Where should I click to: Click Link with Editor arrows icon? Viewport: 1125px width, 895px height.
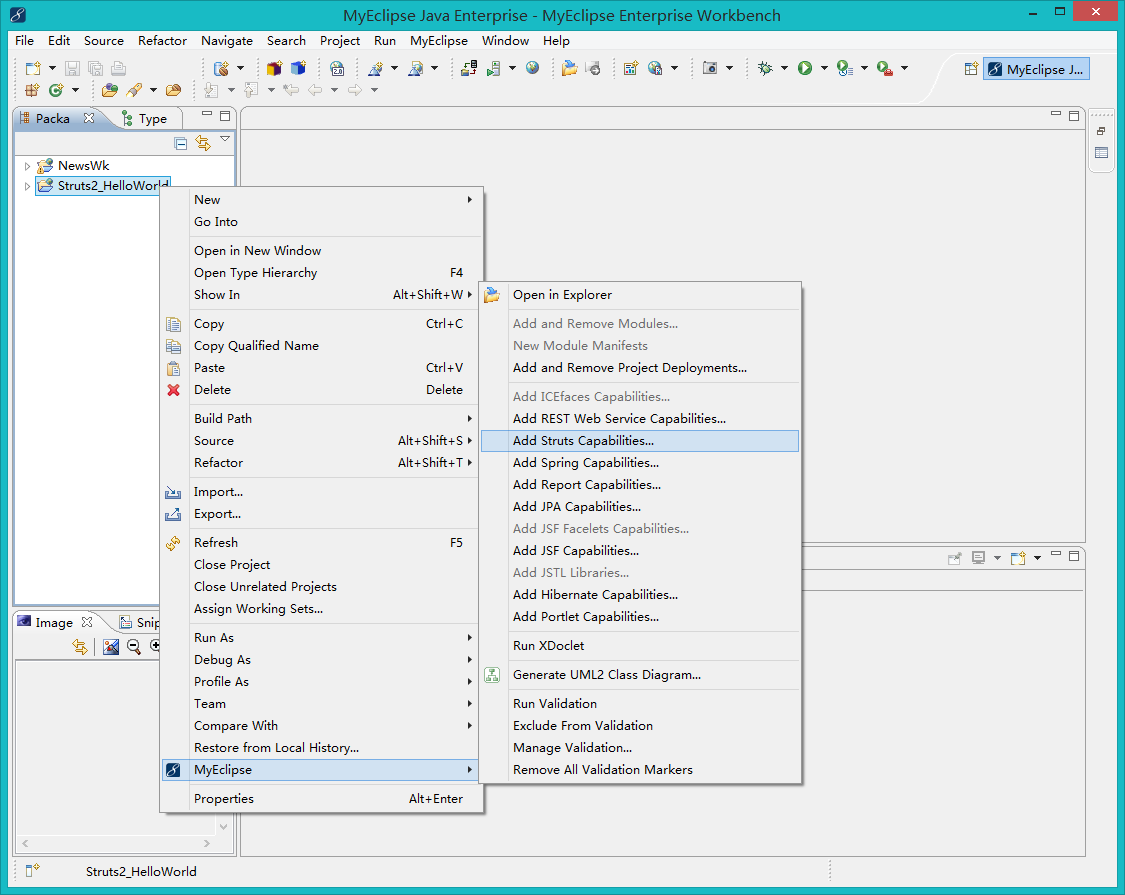click(x=203, y=144)
